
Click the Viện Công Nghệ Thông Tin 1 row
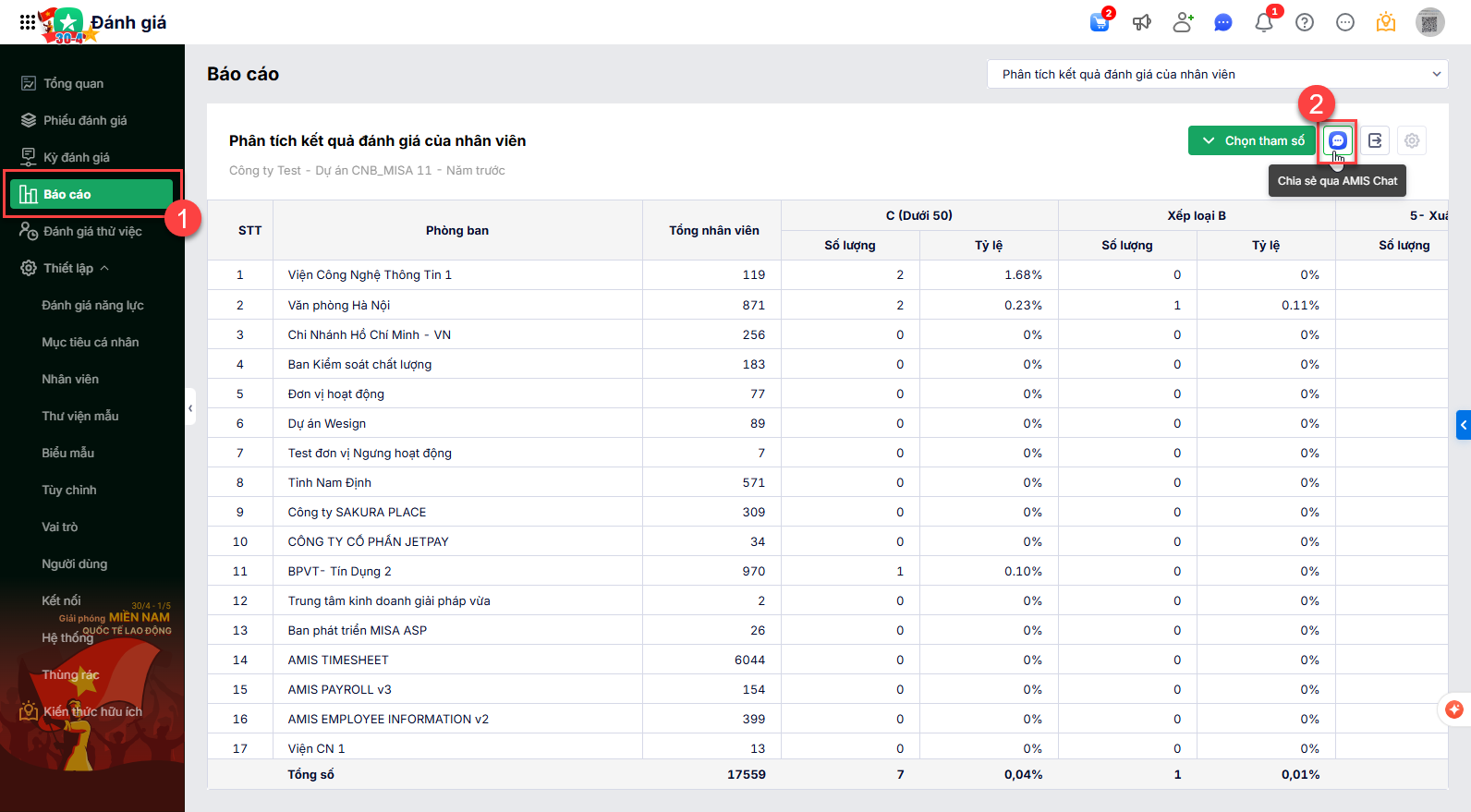[370, 274]
